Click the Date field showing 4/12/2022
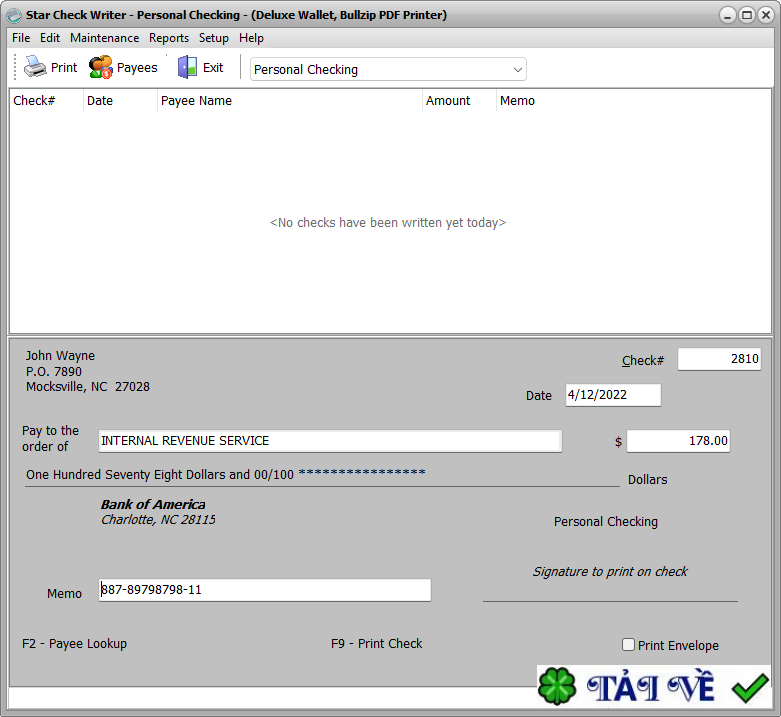The height and width of the screenshot is (717, 781). (x=612, y=395)
